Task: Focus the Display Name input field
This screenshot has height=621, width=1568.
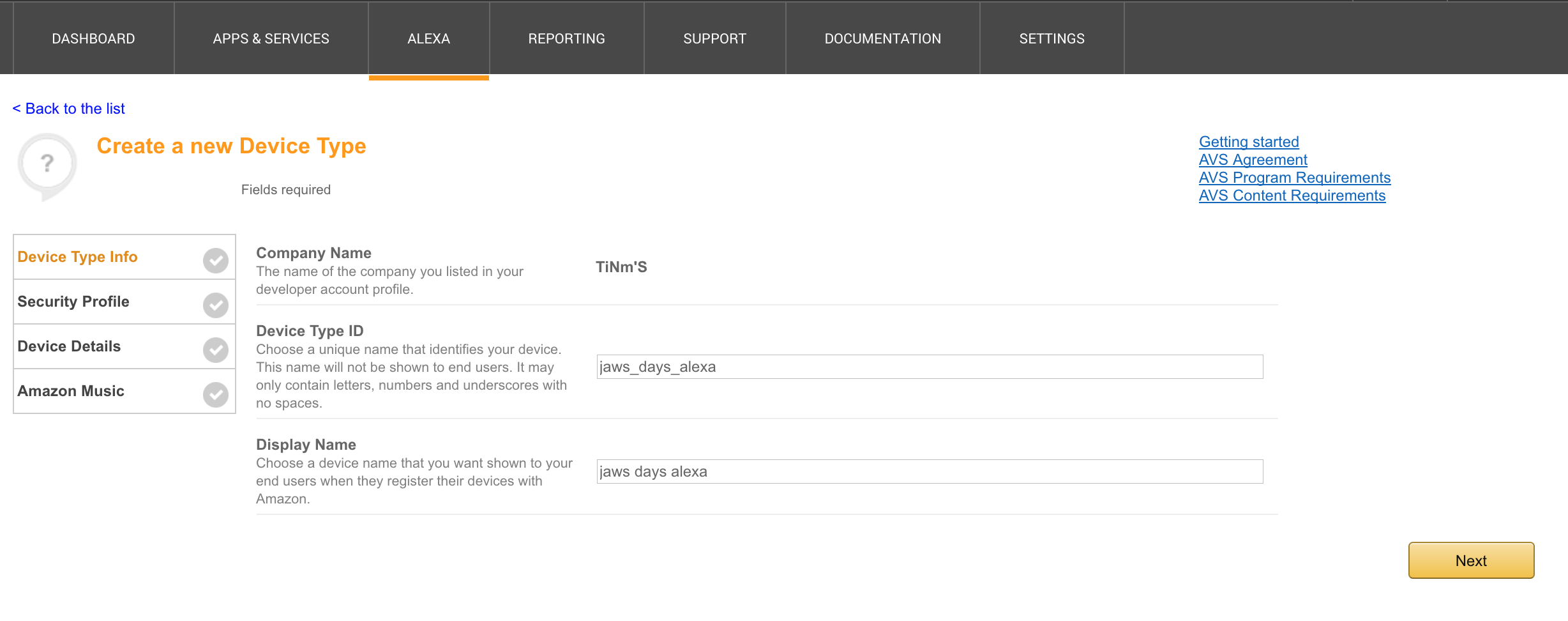Action: (x=930, y=471)
